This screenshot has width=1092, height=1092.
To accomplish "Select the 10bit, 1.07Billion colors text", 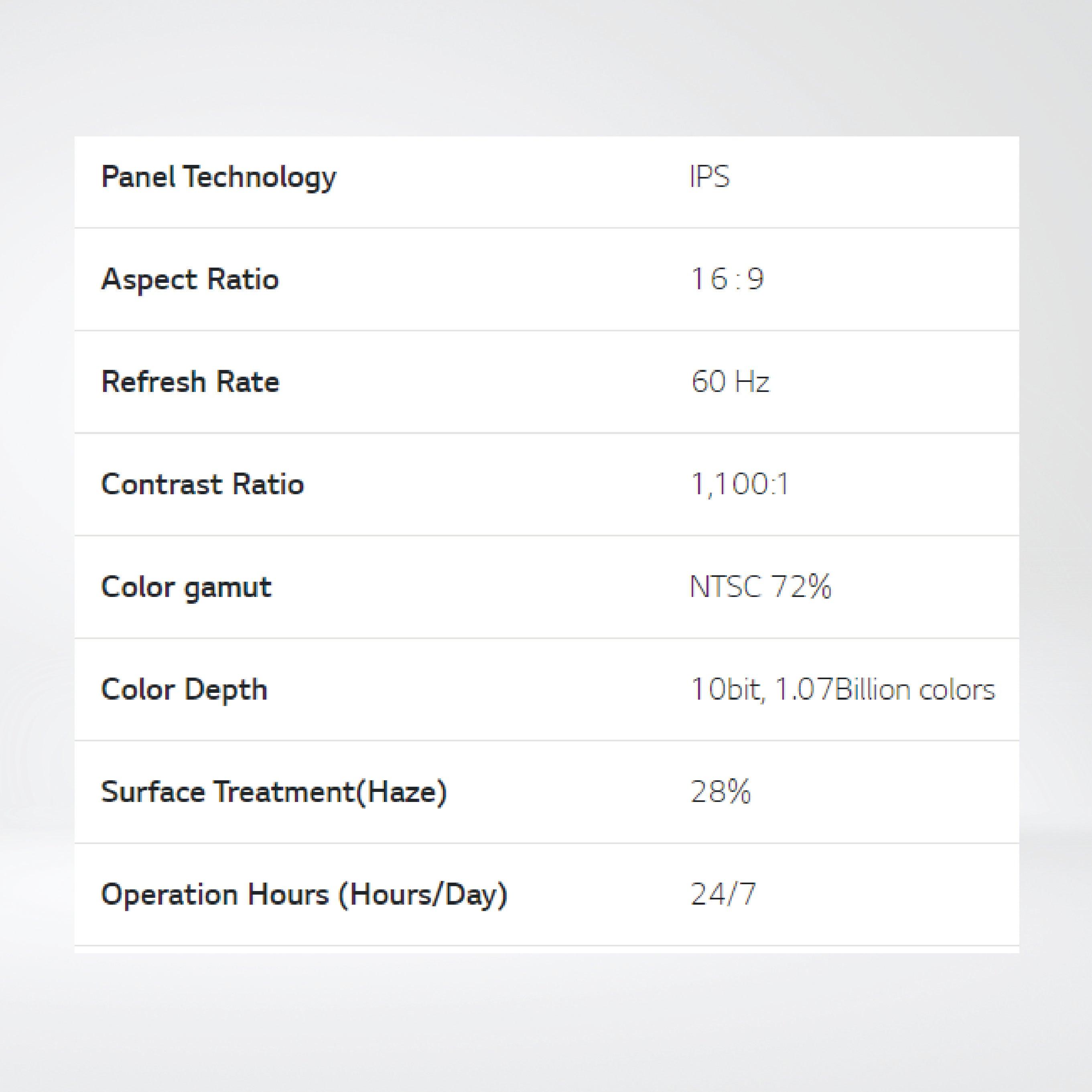I will coord(842,690).
